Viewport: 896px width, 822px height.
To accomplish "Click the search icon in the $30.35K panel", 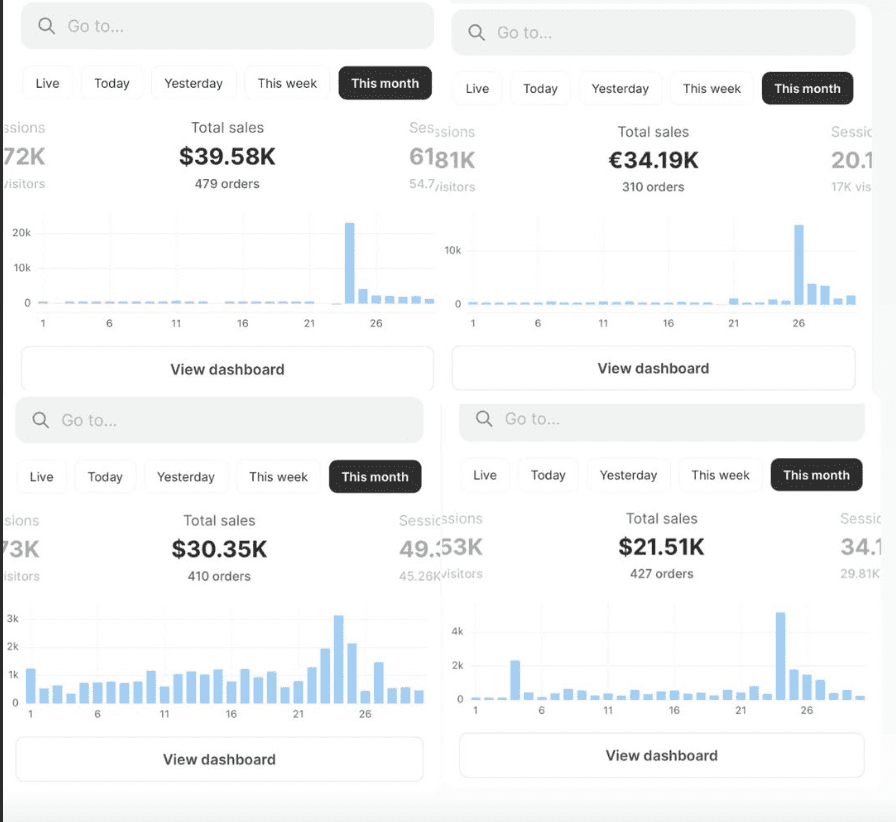I will click(40, 420).
